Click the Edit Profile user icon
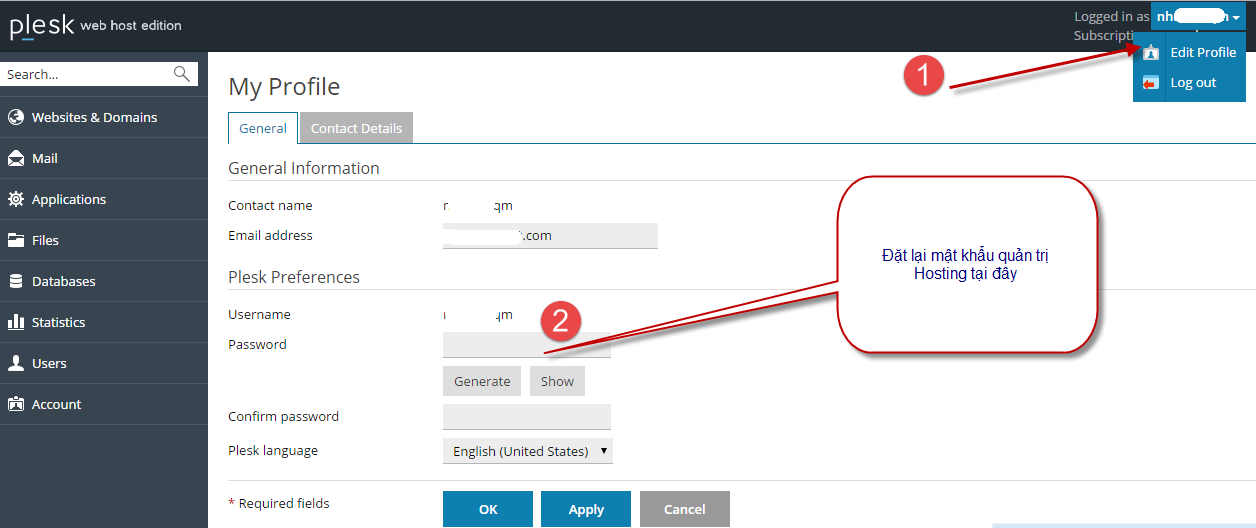Viewport: 1256px width, 528px height. 1151,53
